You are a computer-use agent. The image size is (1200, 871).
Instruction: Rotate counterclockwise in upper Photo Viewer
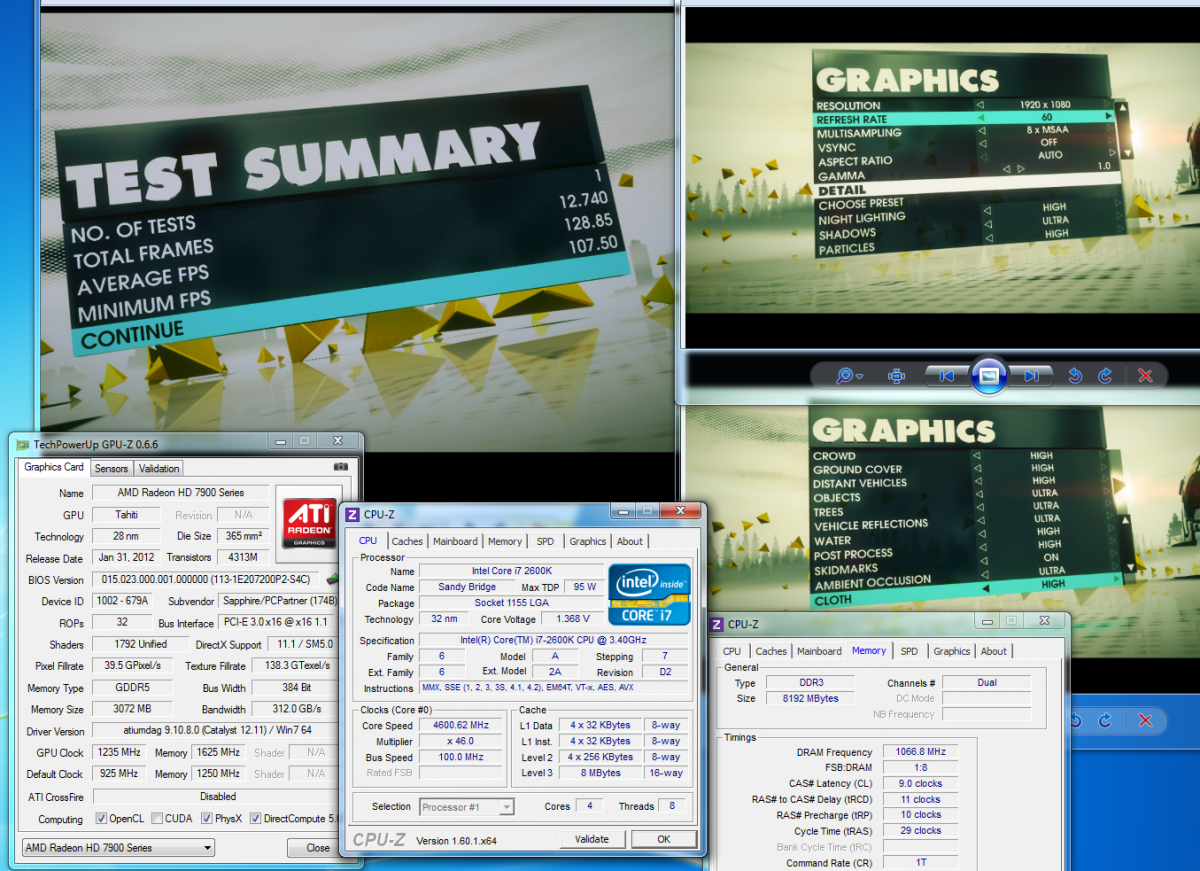pyautogui.click(x=1075, y=376)
